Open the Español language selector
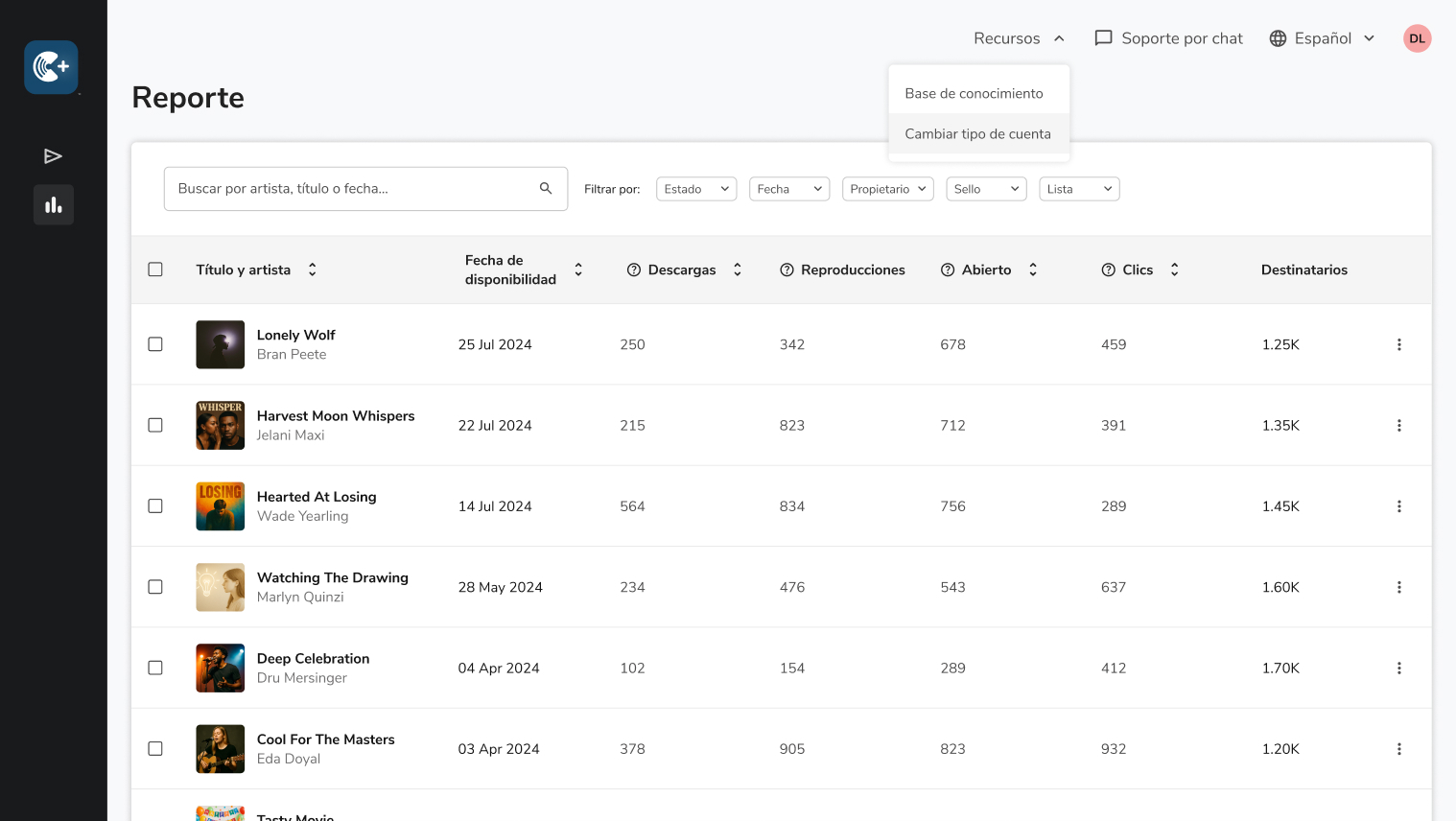 point(1322,38)
